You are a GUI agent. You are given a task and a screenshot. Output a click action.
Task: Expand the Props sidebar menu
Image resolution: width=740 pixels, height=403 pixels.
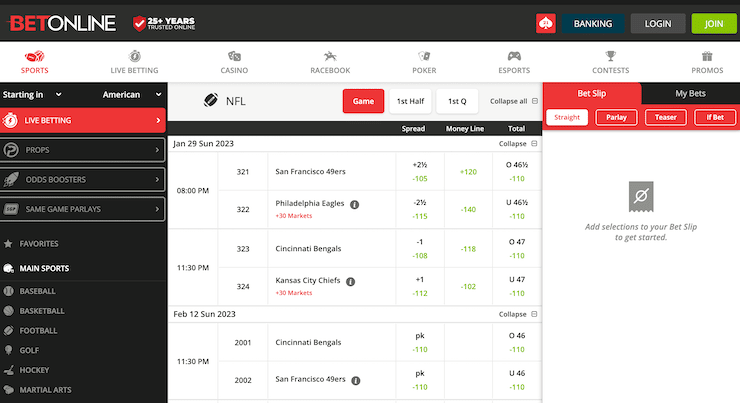[83, 150]
